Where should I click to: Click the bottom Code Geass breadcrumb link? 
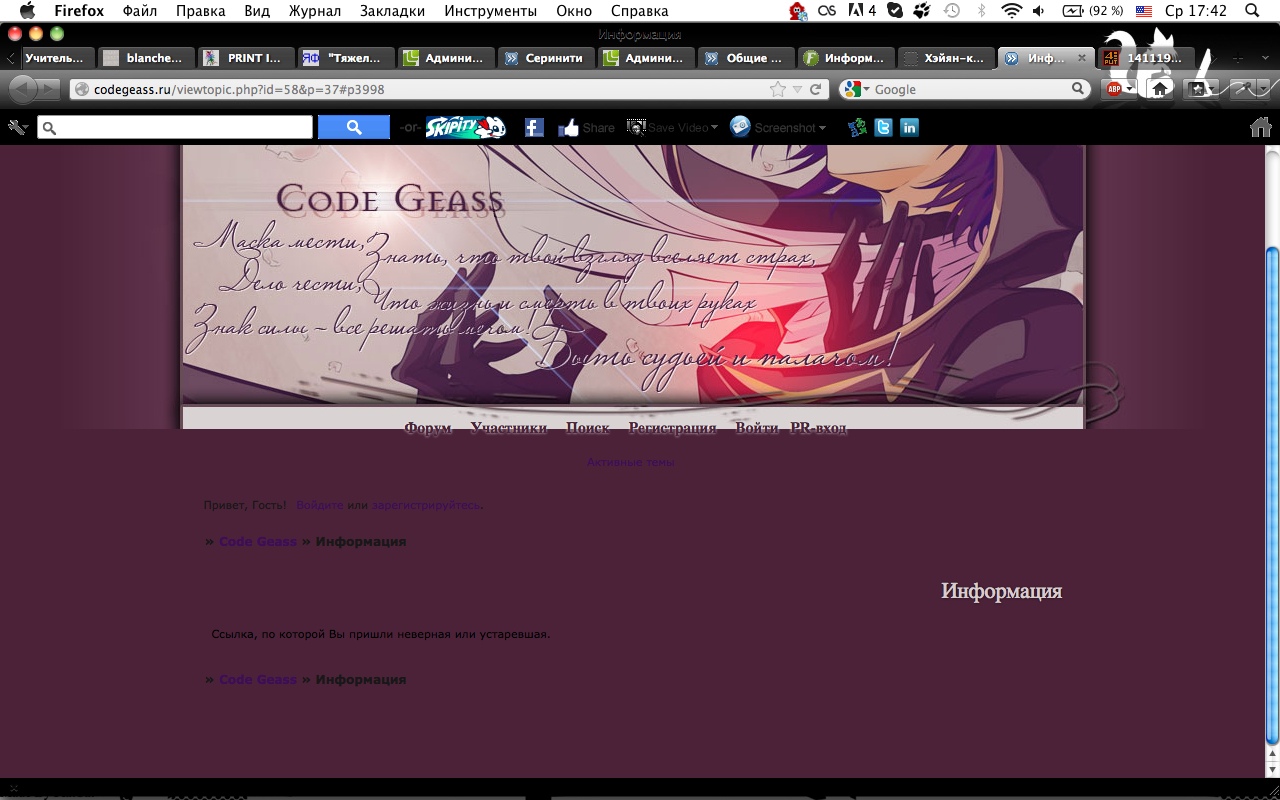[x=258, y=680]
